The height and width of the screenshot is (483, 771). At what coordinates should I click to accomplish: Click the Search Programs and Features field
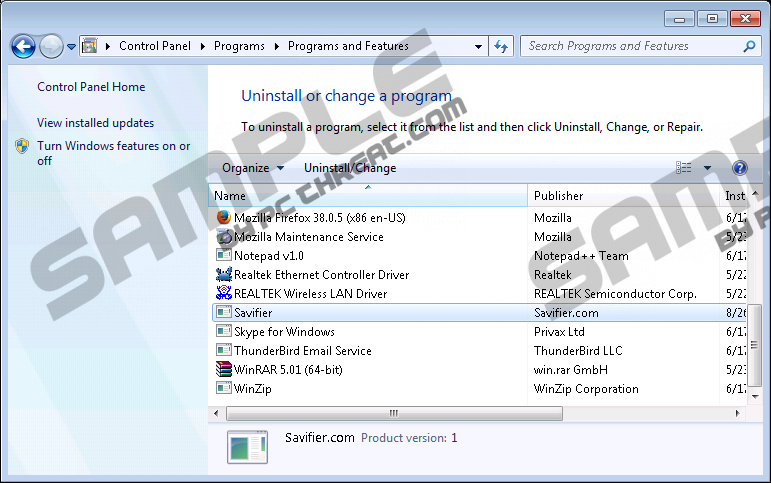pos(630,46)
